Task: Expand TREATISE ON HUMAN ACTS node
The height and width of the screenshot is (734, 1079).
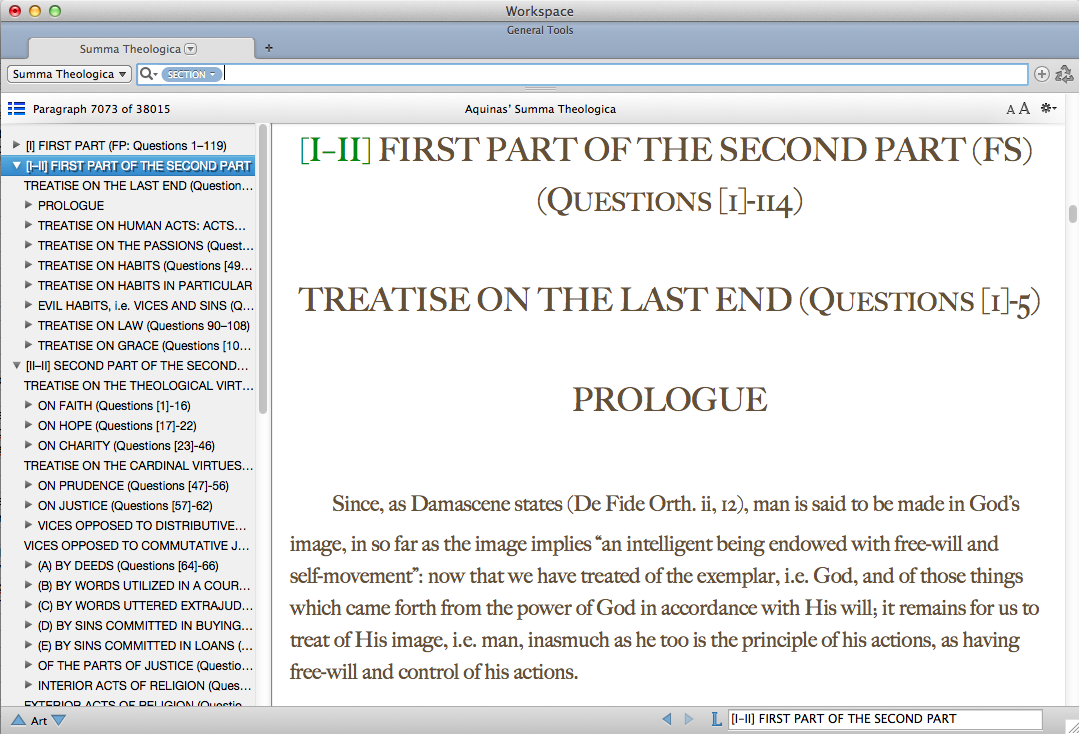Action: pos(28,225)
